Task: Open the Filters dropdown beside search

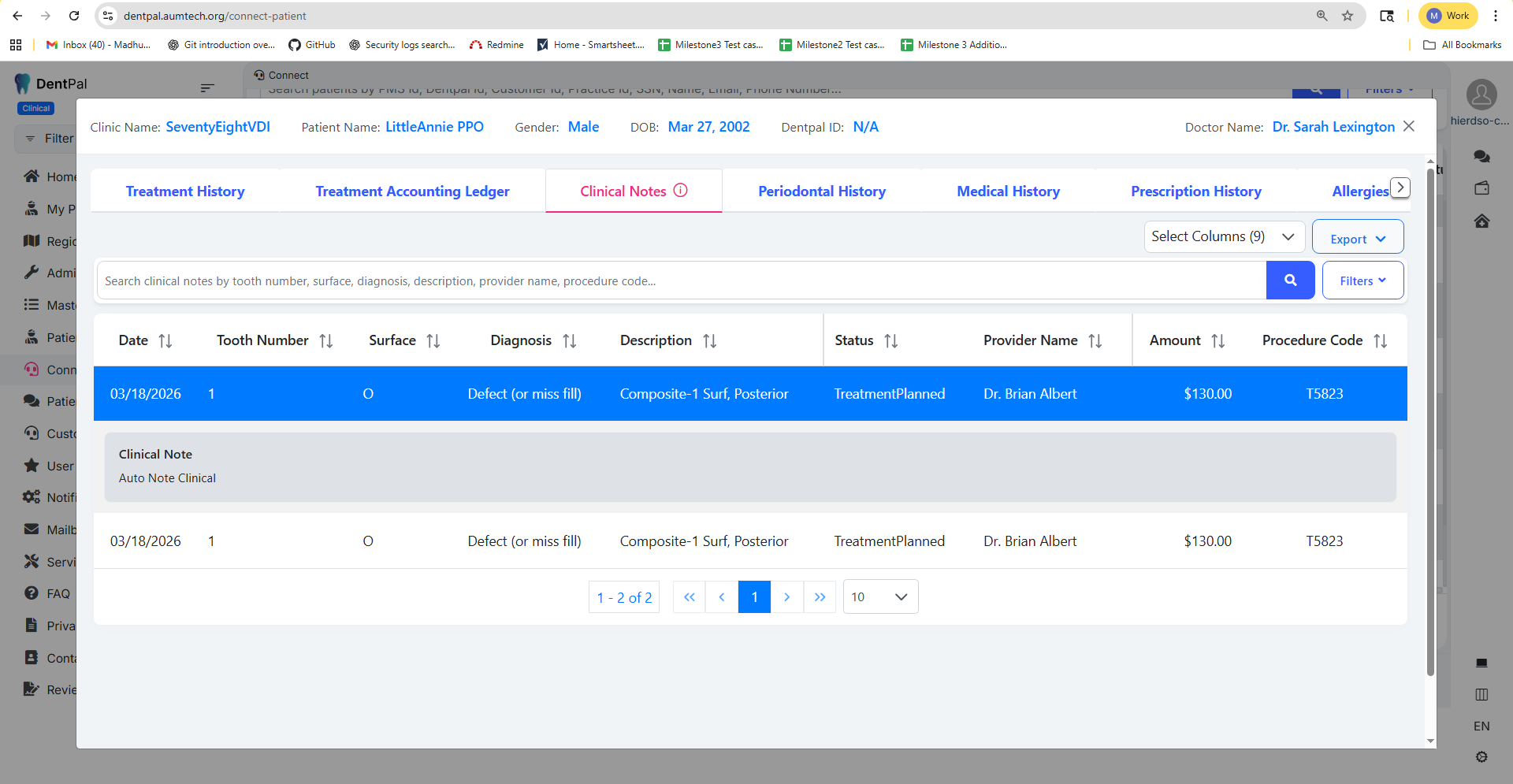Action: tap(1362, 281)
